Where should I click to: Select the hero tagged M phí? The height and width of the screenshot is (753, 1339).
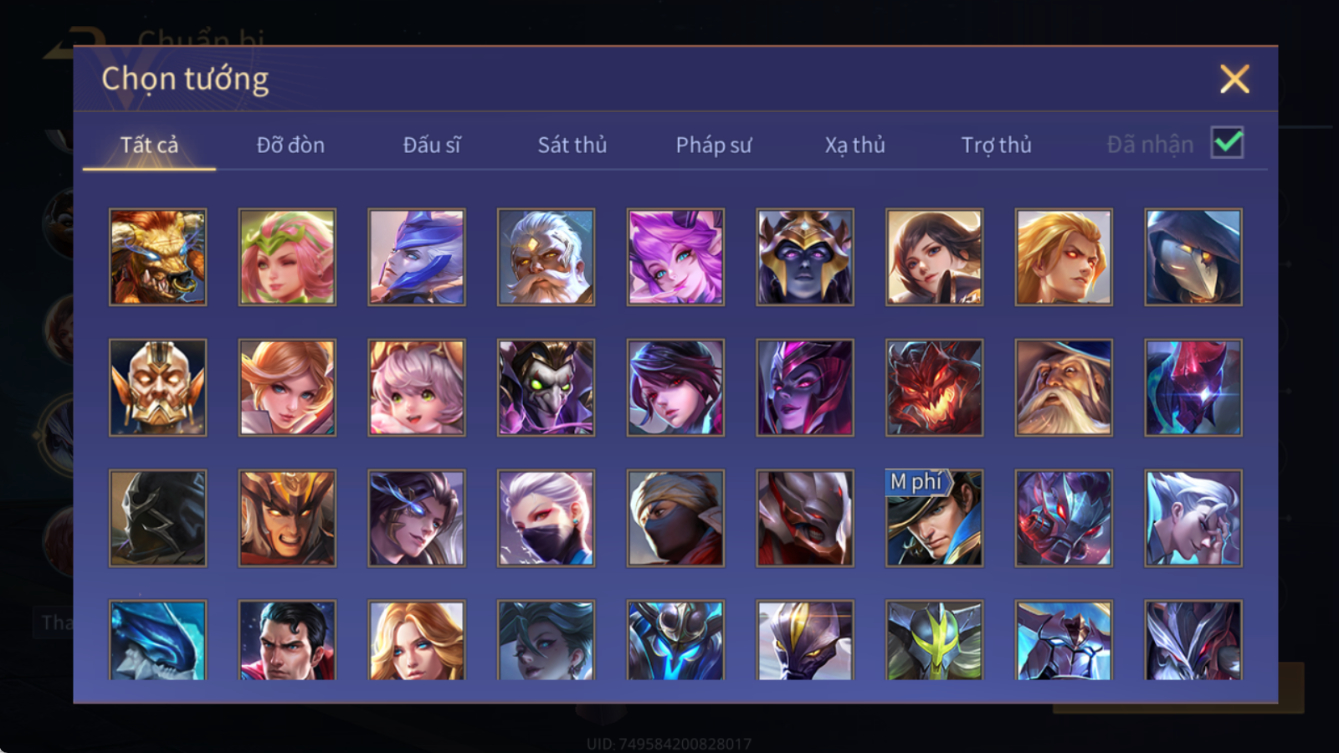point(934,519)
